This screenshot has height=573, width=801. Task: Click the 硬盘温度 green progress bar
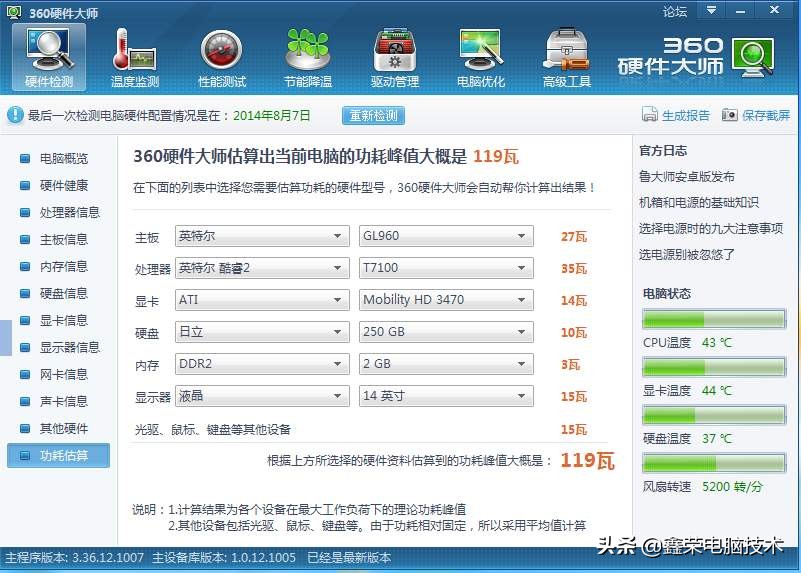coord(714,415)
